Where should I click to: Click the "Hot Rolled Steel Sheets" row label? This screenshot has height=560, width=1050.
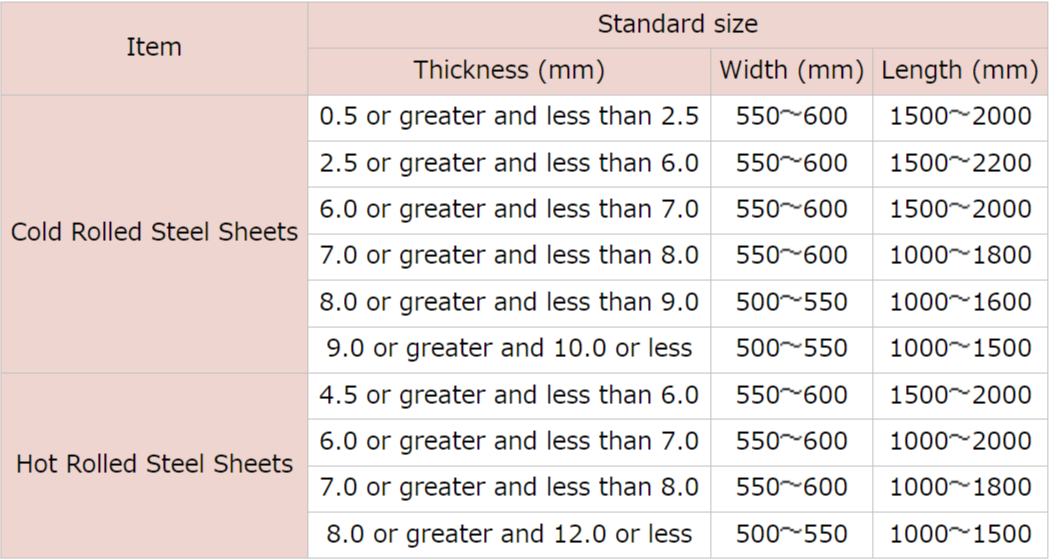point(154,464)
